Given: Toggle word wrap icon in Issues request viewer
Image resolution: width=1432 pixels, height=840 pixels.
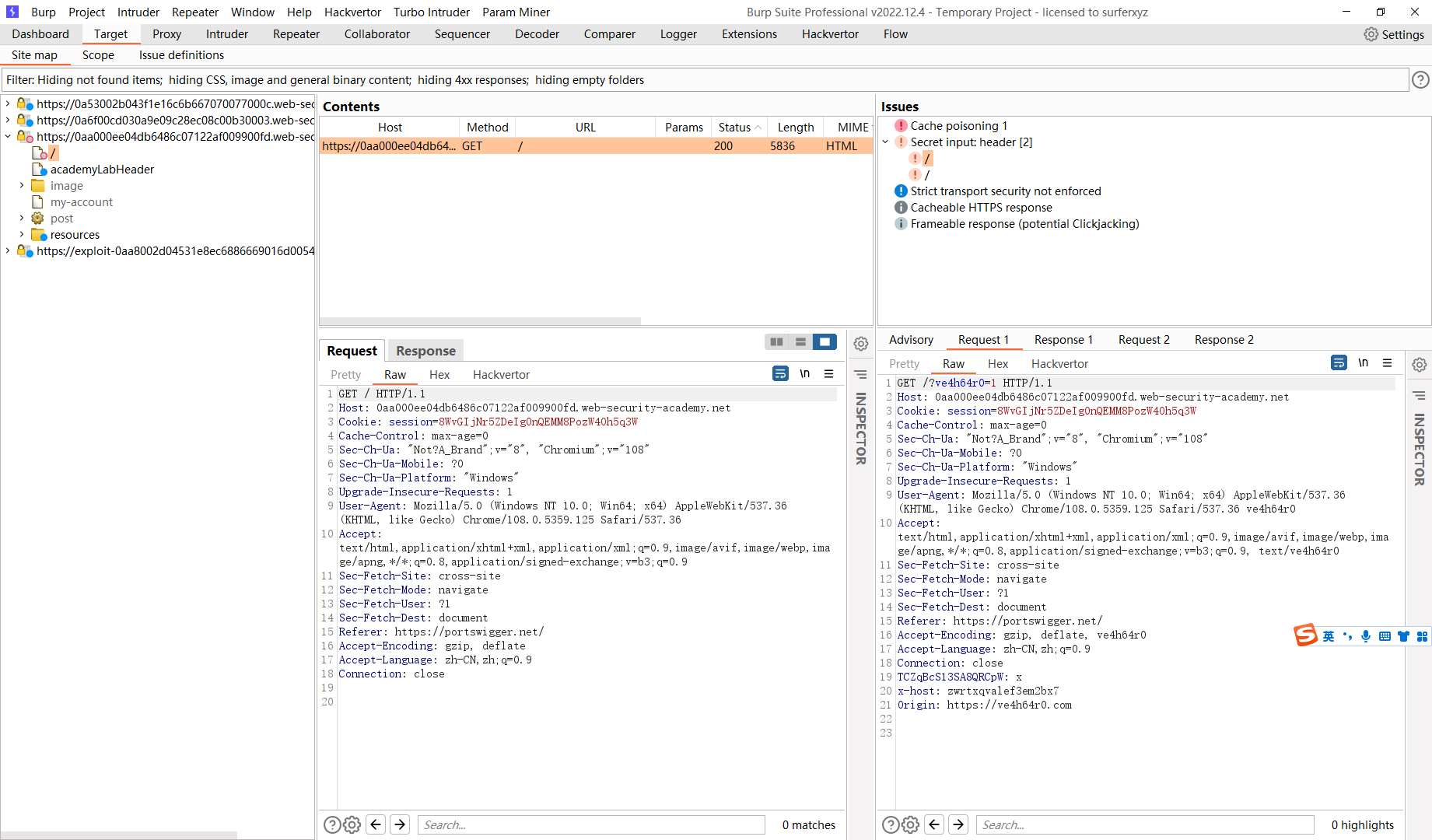Looking at the screenshot, I should (1339, 363).
